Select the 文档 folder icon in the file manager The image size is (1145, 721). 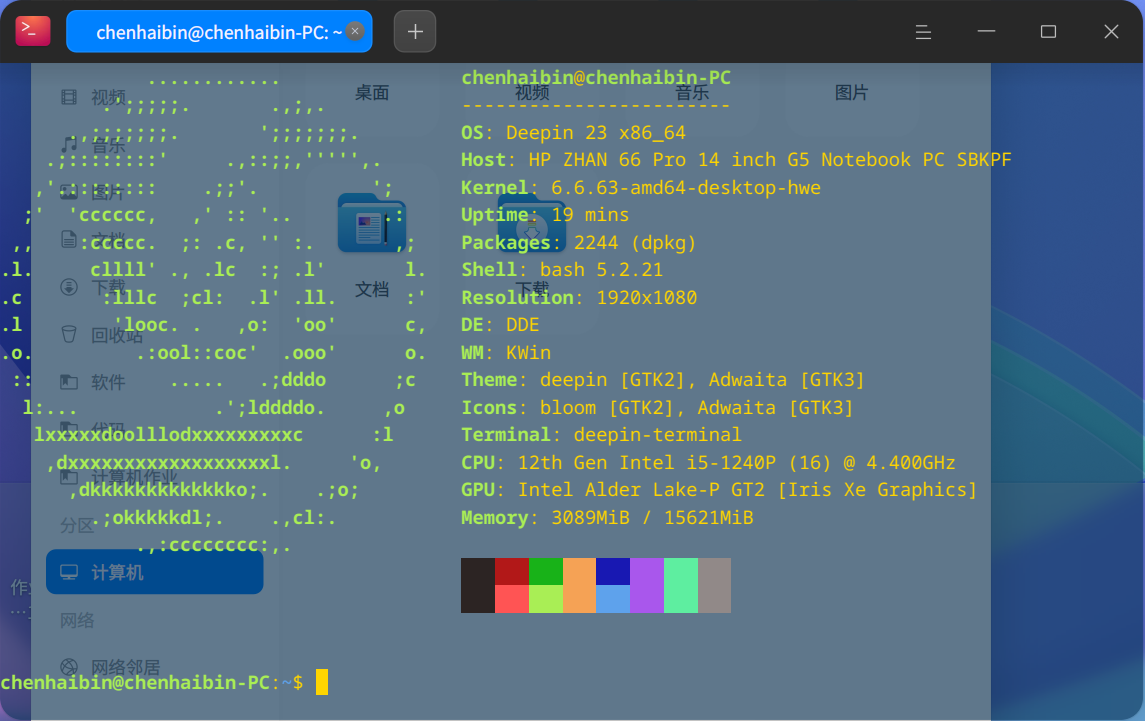(x=372, y=223)
